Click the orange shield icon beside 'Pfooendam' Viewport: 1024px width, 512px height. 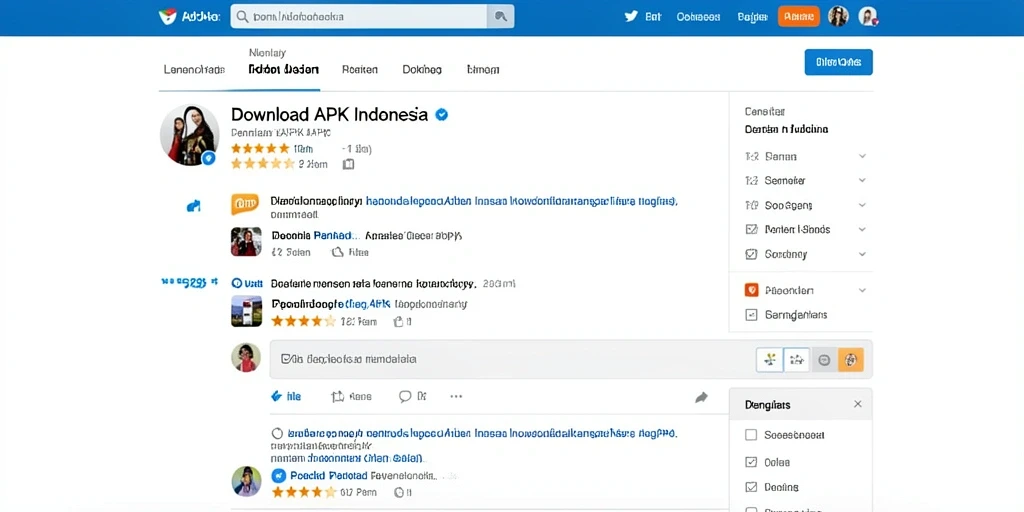coord(751,291)
